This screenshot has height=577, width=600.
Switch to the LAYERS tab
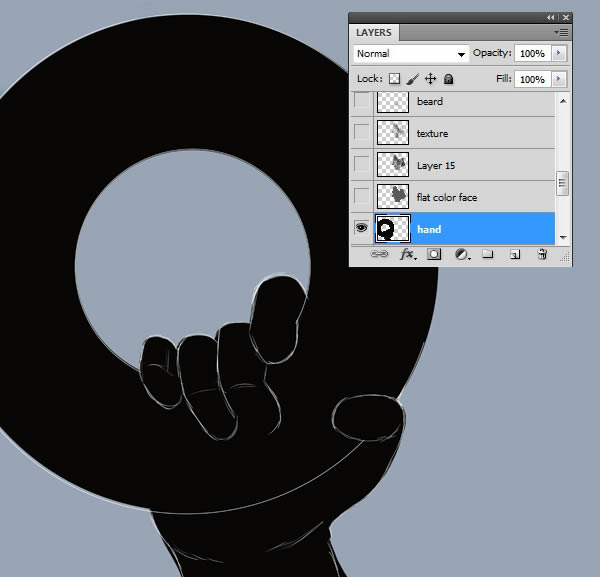coord(373,33)
